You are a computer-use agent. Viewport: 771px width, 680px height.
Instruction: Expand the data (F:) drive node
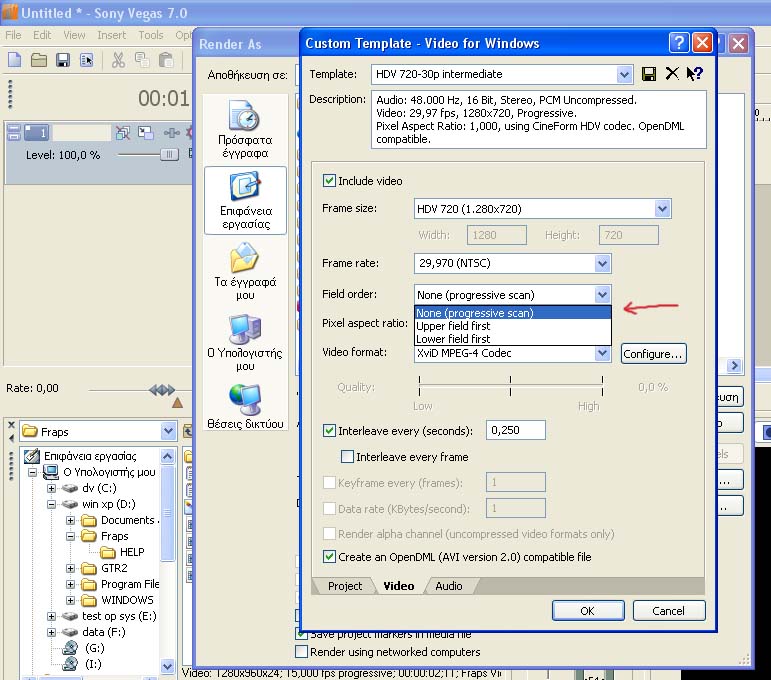(x=51, y=632)
